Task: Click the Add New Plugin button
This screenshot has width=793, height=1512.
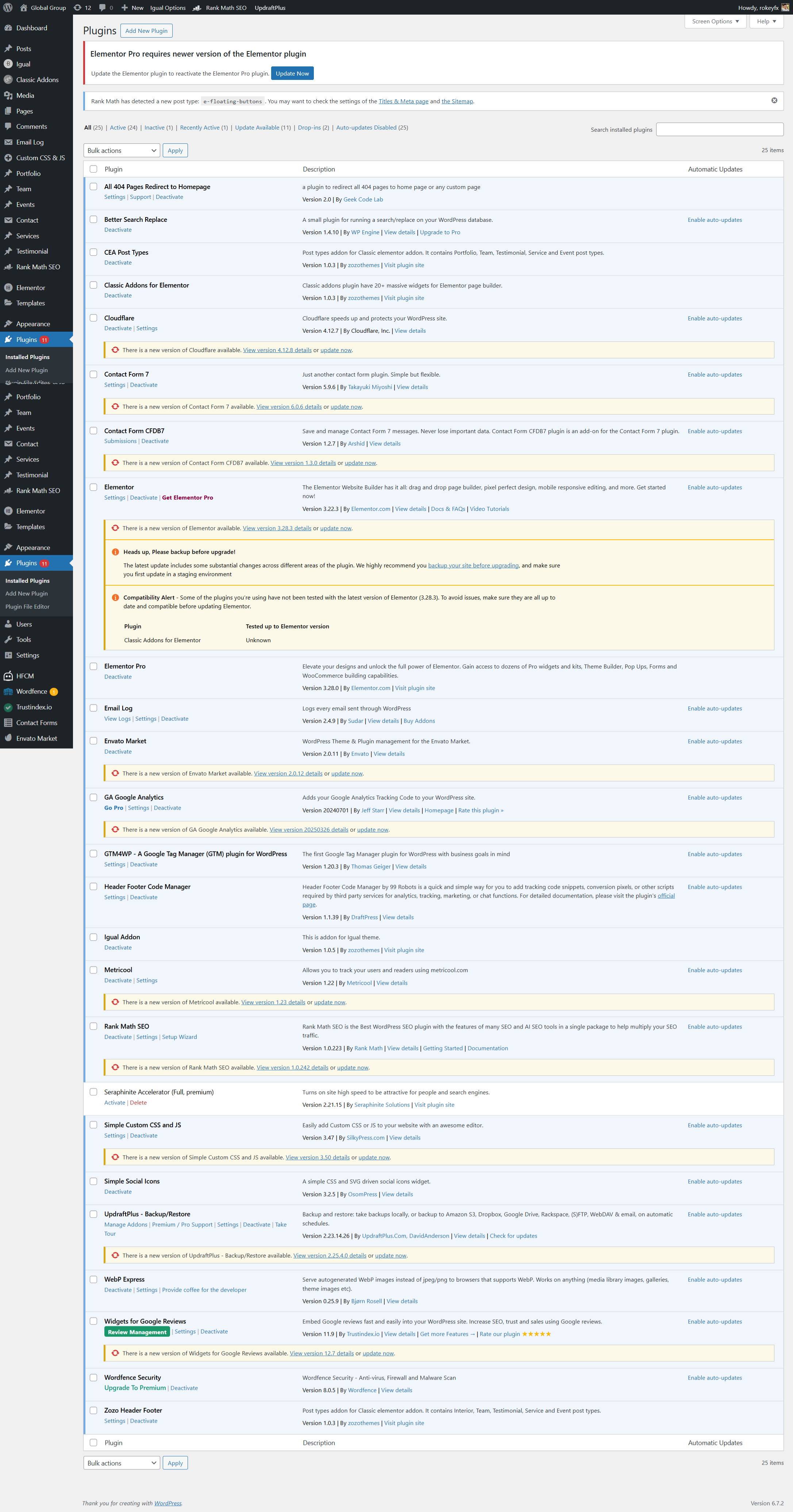Action: click(146, 31)
